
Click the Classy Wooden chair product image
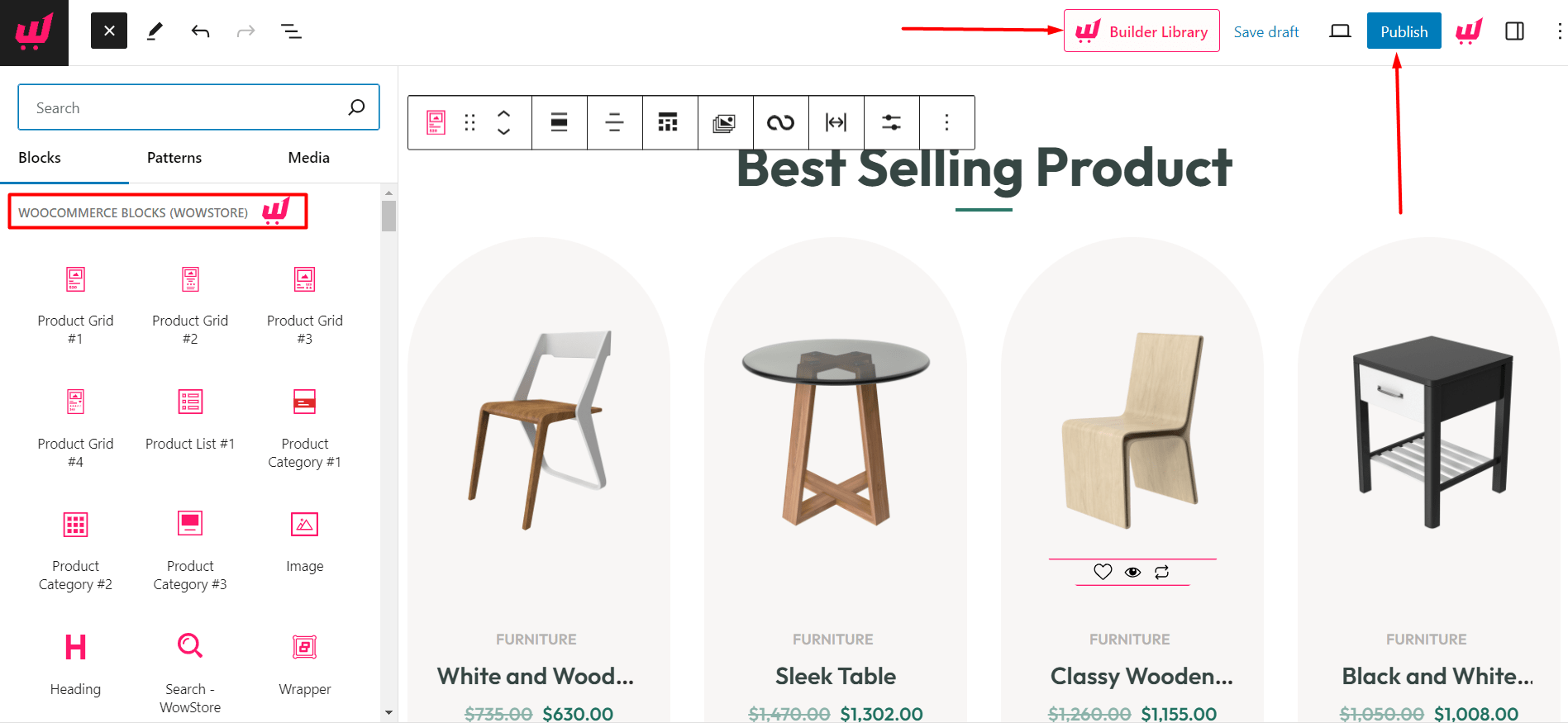(x=1133, y=430)
